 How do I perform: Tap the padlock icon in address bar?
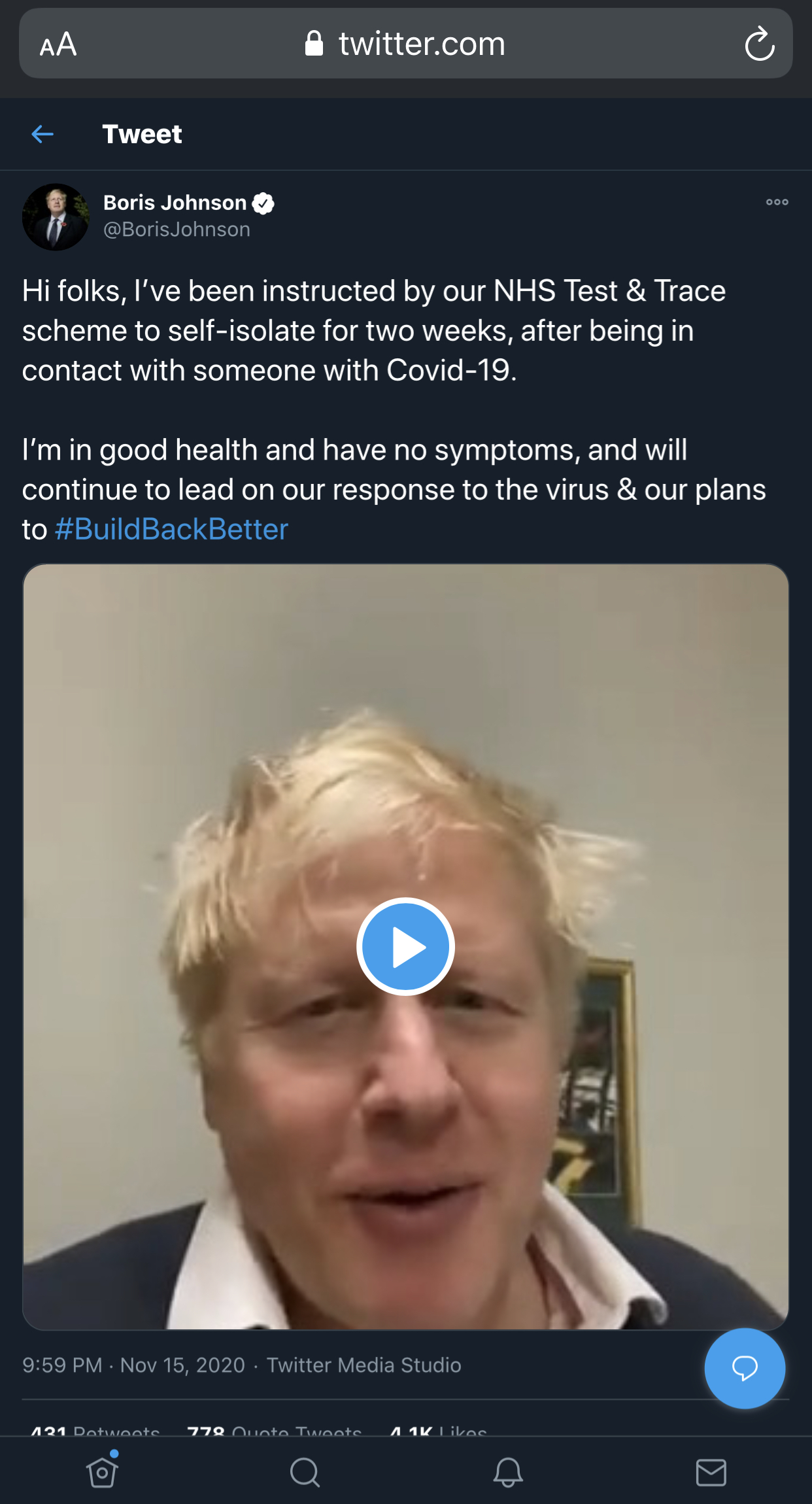click(x=314, y=44)
